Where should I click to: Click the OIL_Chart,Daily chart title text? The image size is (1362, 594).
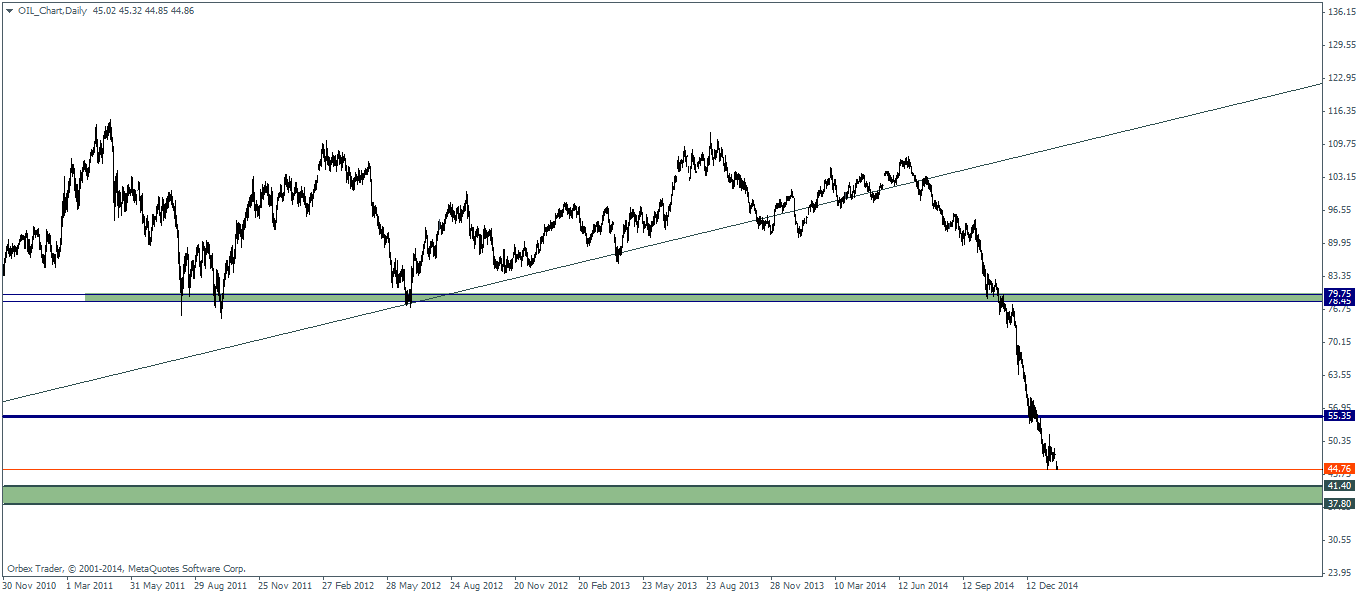[x=52, y=10]
